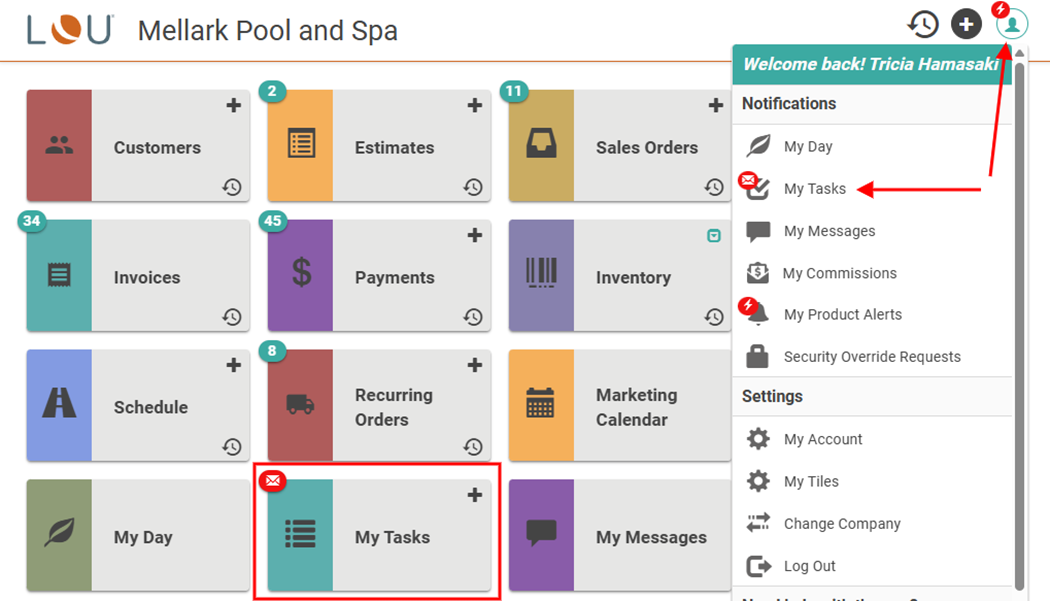Image resolution: width=1050 pixels, height=601 pixels.
Task: Click history icon on Schedule tile
Action: tap(232, 447)
